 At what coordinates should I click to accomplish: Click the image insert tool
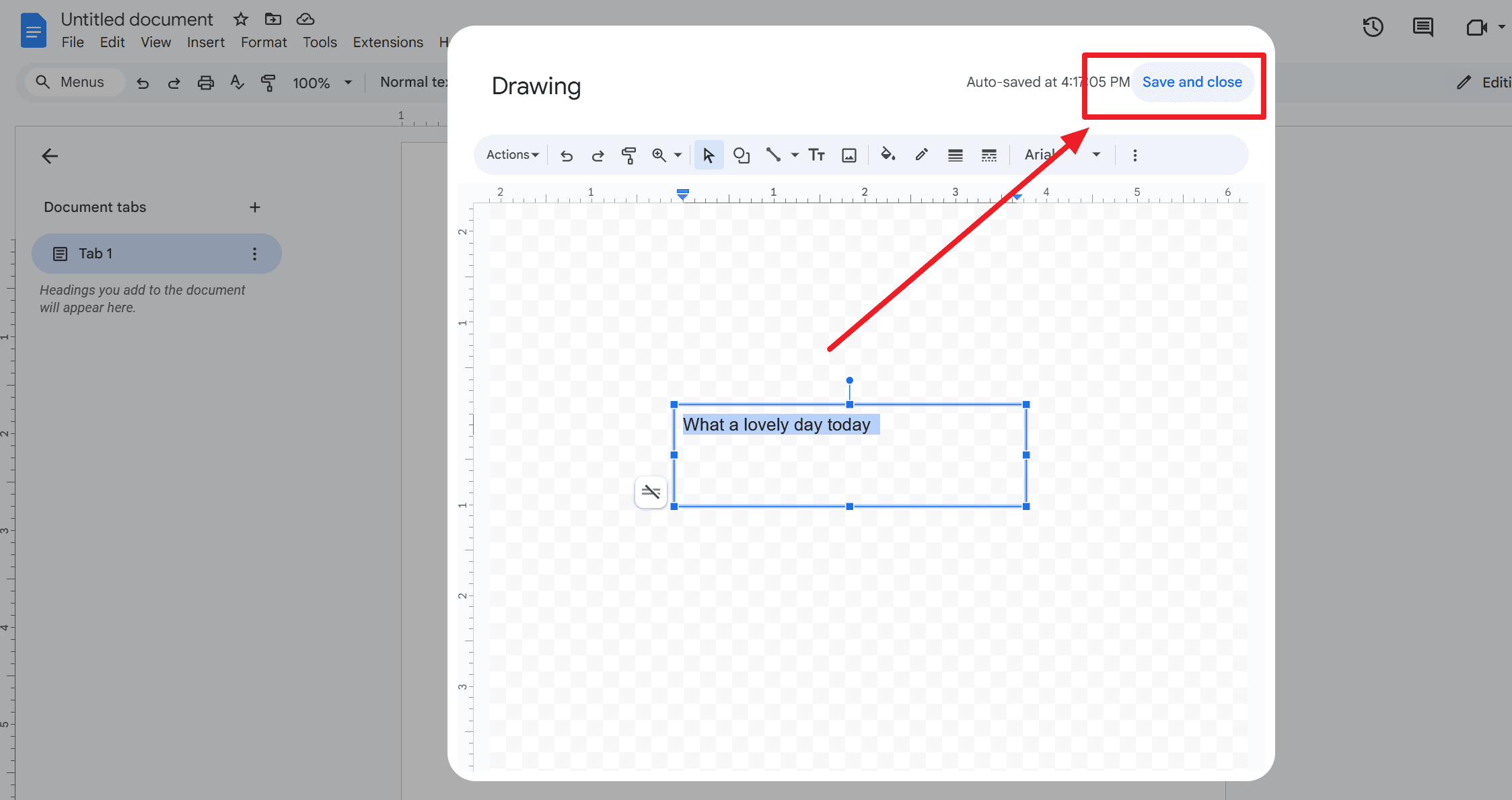point(847,154)
